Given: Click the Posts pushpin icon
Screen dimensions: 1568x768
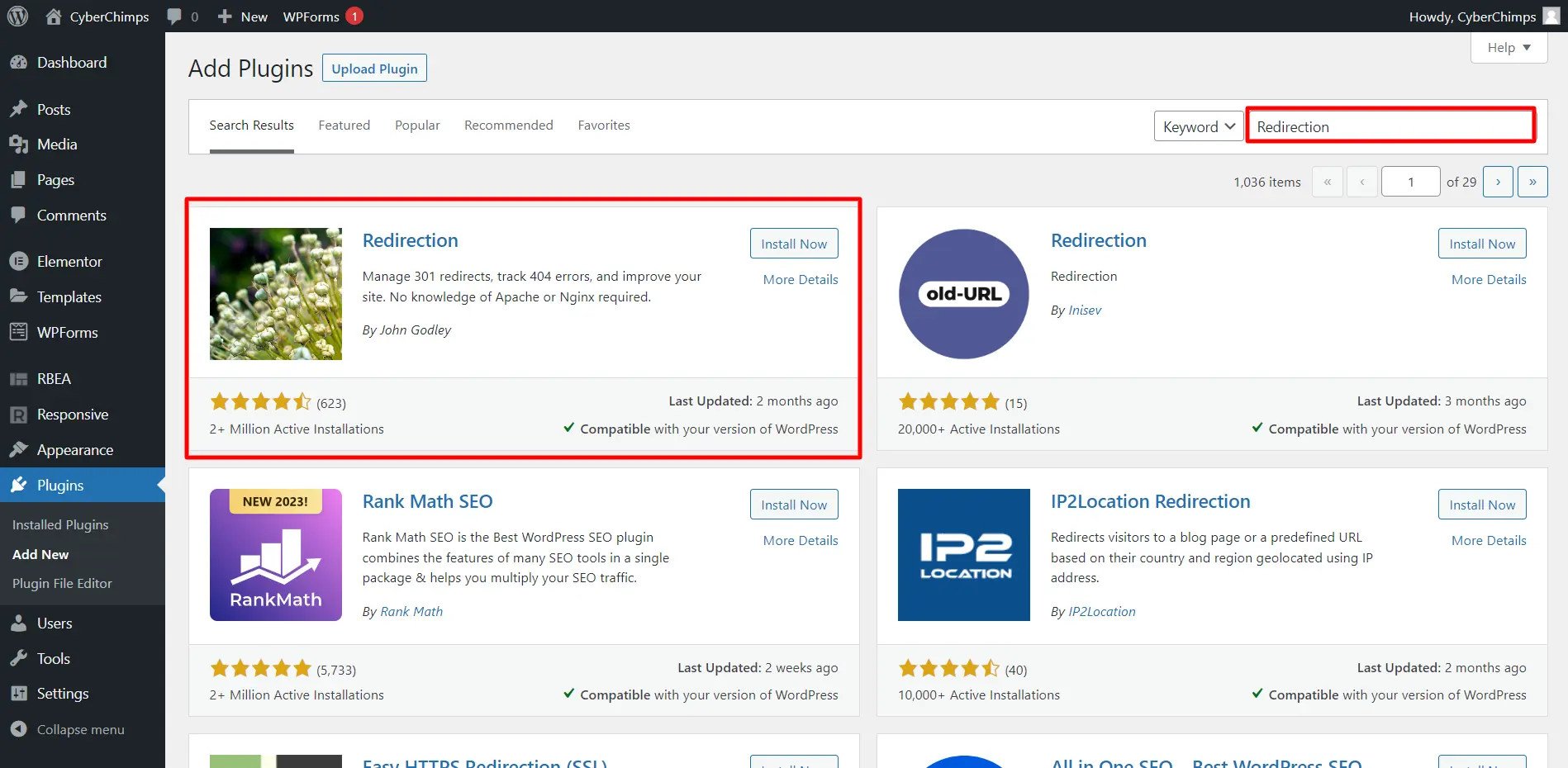Looking at the screenshot, I should point(18,110).
